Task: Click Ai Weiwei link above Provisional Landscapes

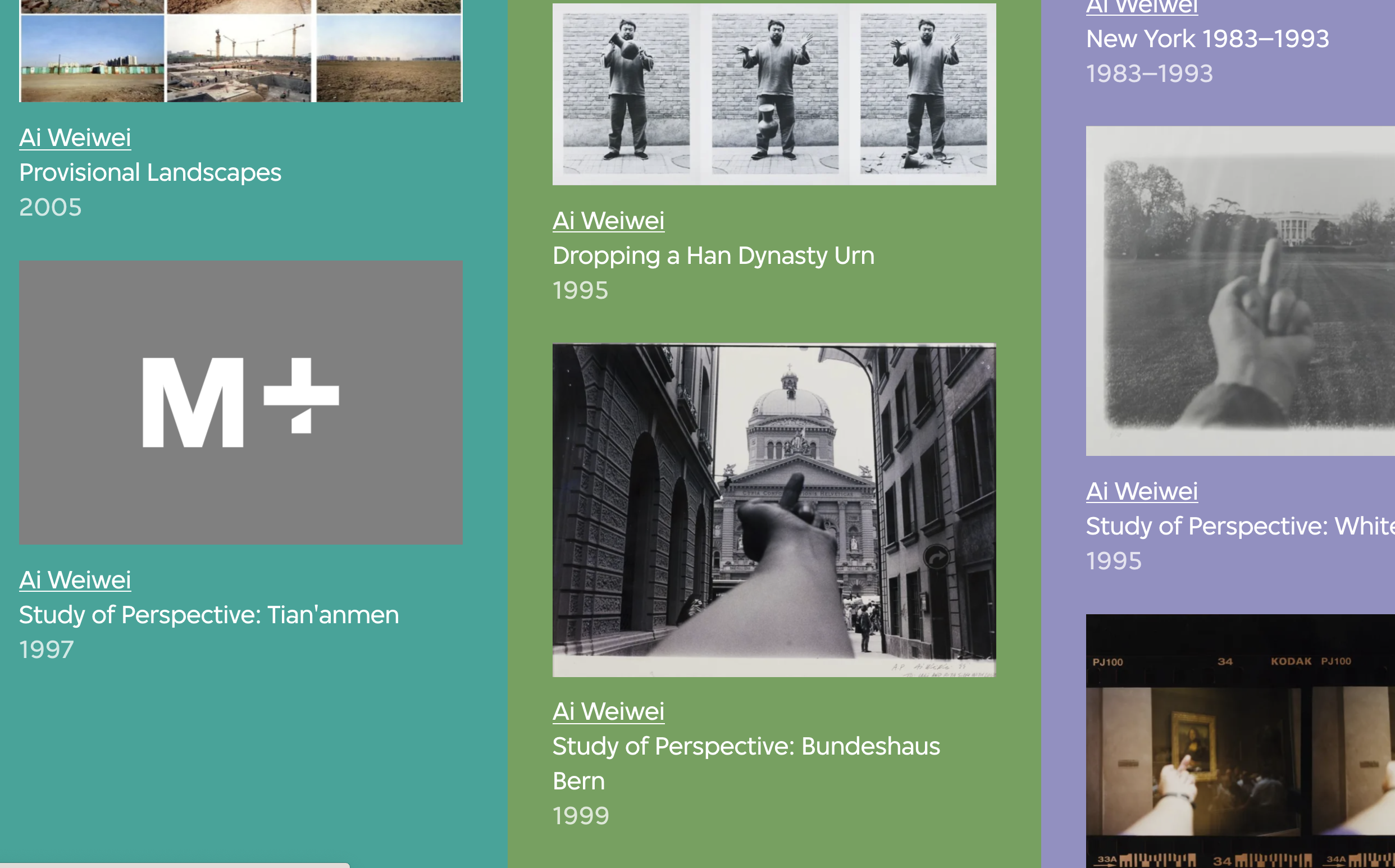Action: pyautogui.click(x=75, y=138)
